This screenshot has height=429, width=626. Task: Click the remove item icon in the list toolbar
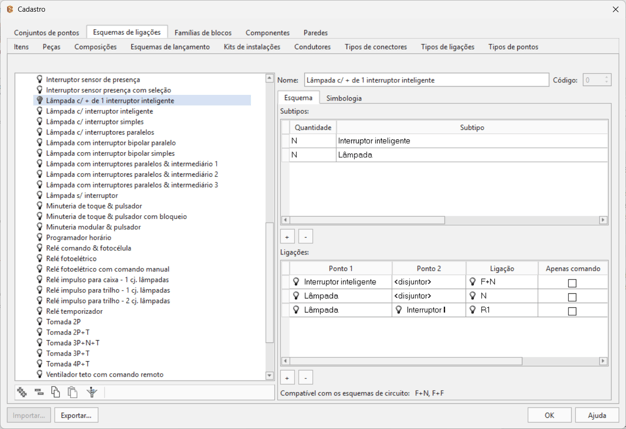[x=39, y=393]
